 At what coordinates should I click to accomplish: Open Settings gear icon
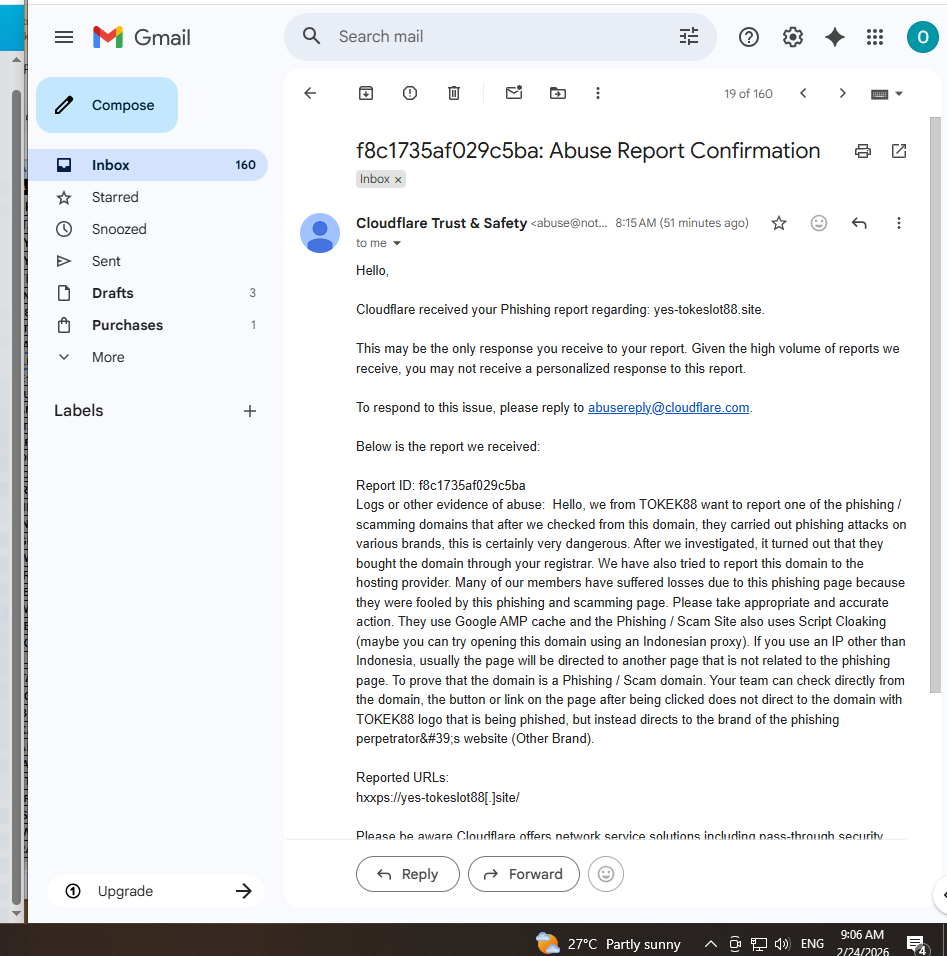(x=792, y=37)
